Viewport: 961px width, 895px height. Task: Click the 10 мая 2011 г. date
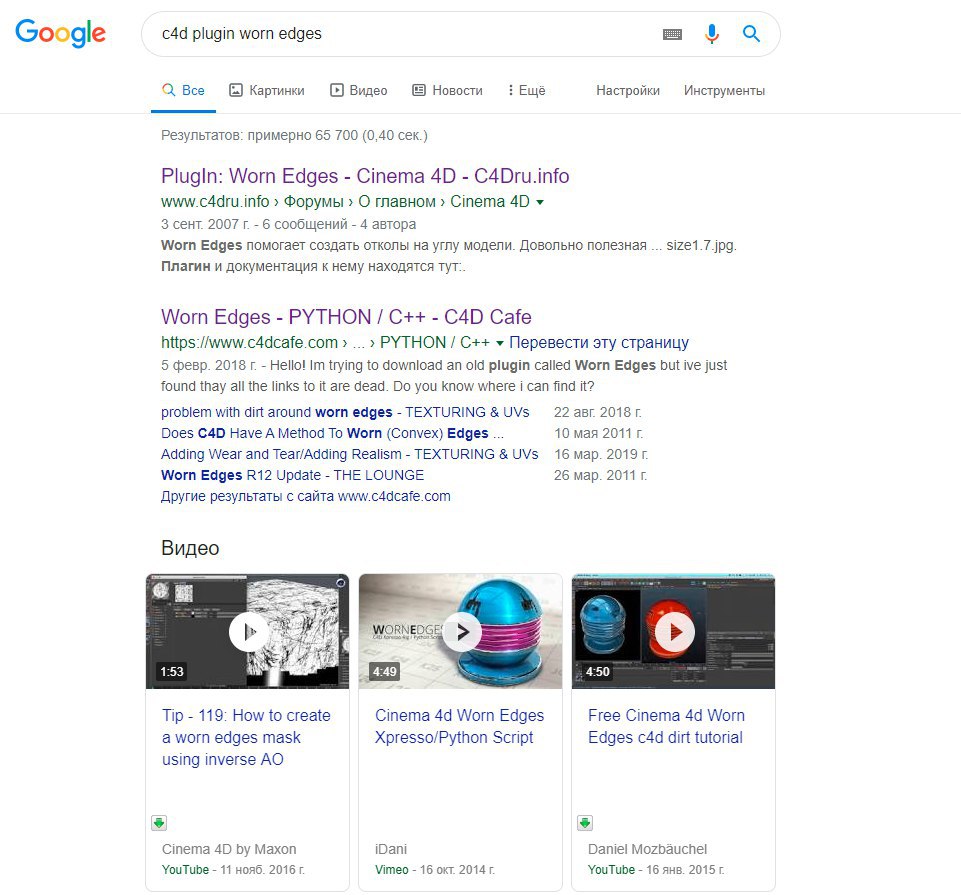click(x=599, y=433)
